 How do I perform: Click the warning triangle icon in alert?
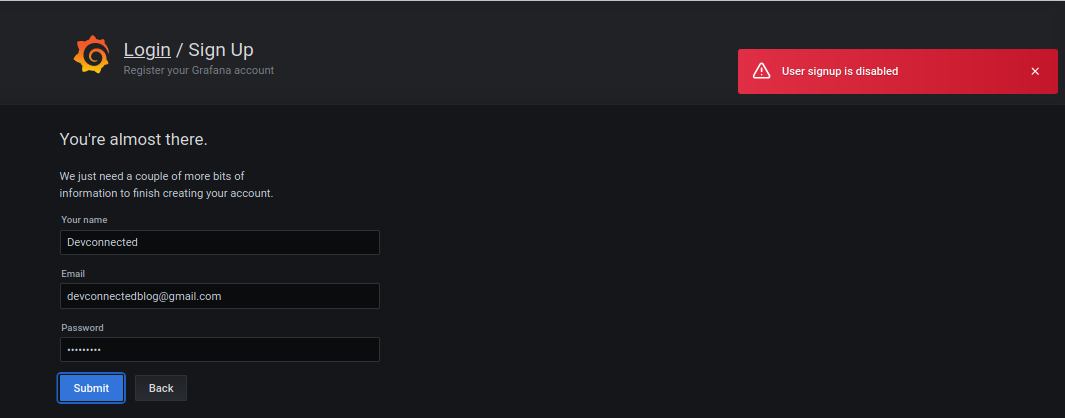point(761,71)
